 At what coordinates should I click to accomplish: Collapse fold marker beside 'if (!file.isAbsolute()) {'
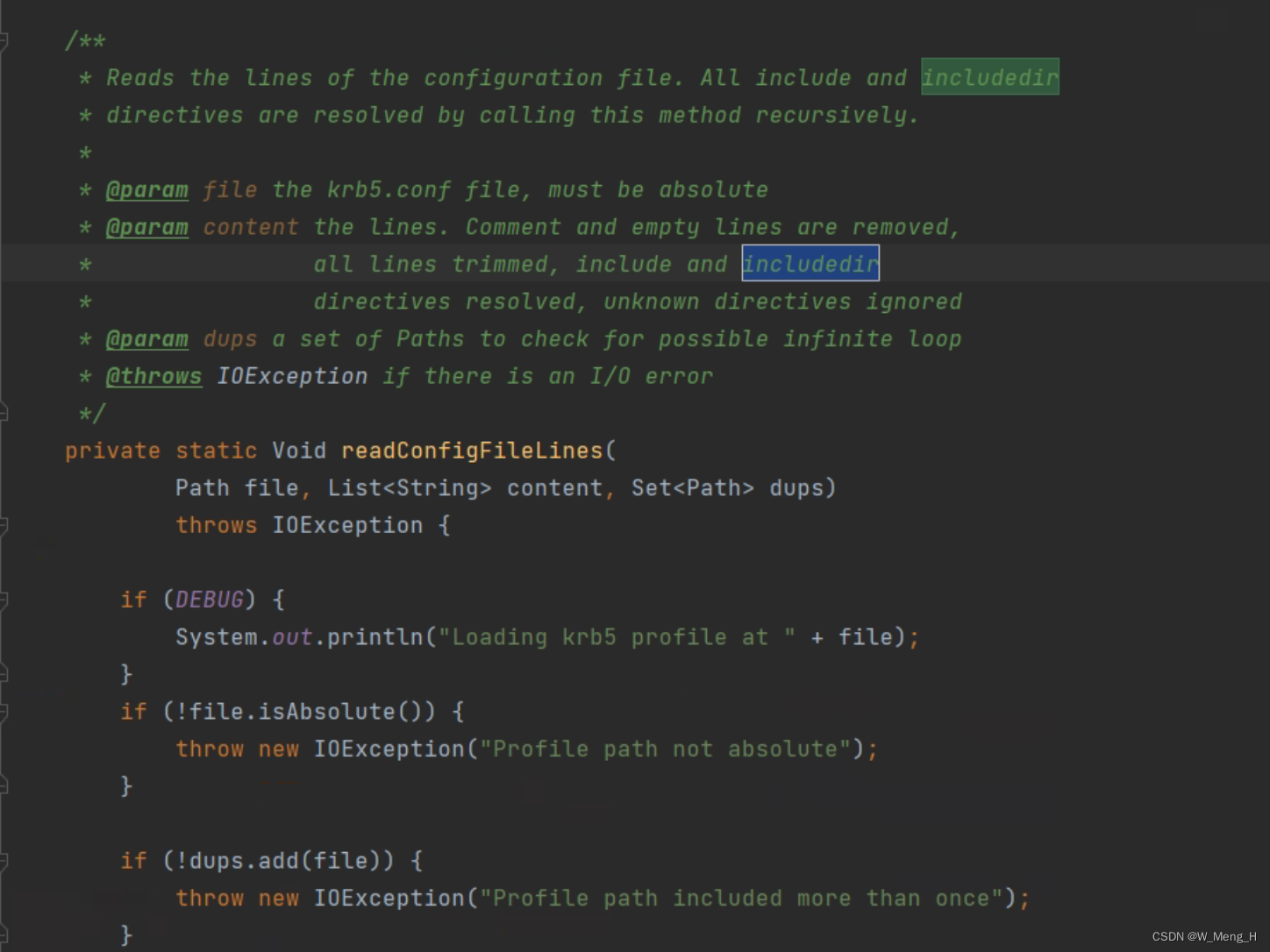click(x=4, y=712)
